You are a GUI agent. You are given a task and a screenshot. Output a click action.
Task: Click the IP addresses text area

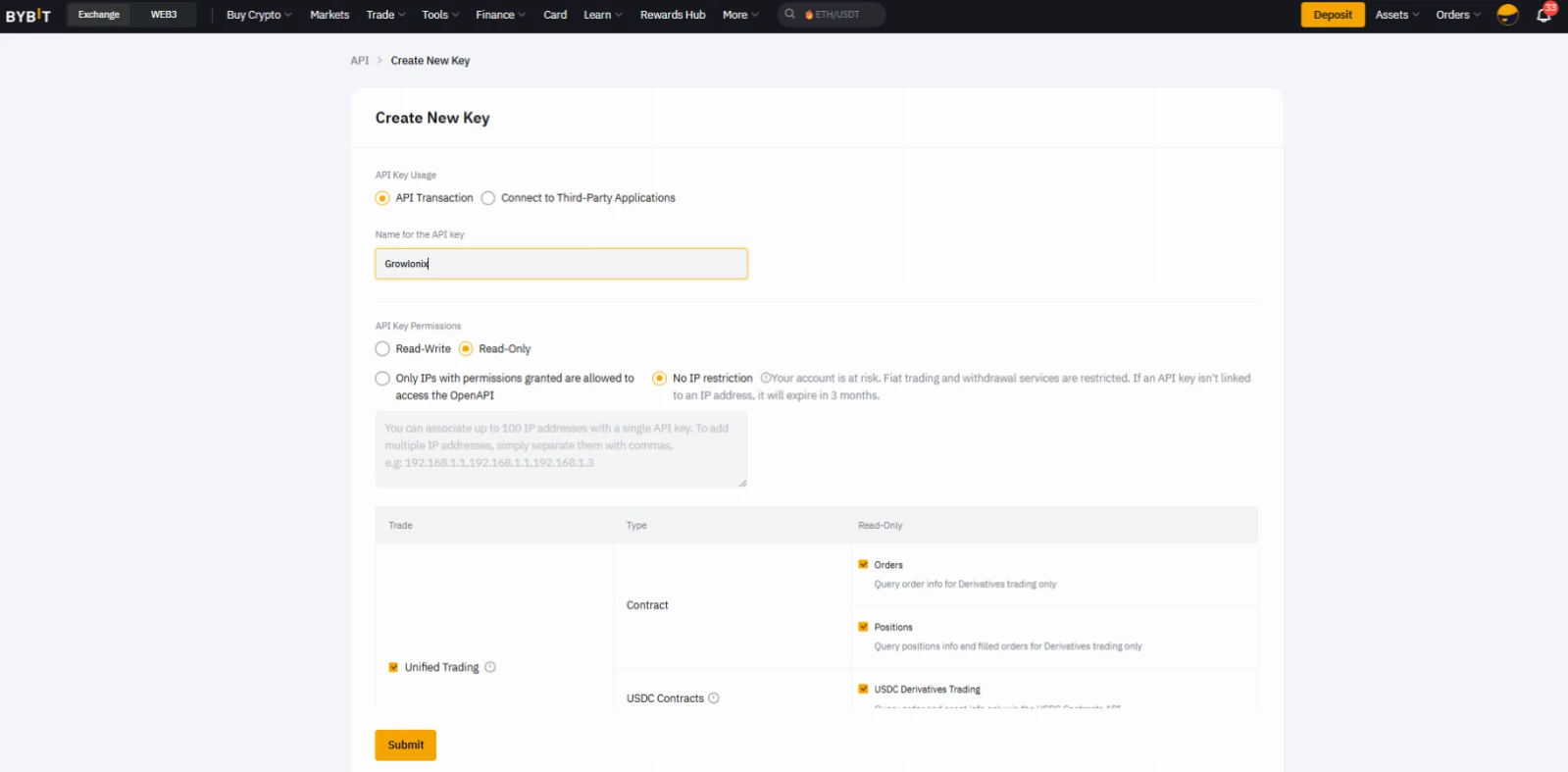point(561,449)
